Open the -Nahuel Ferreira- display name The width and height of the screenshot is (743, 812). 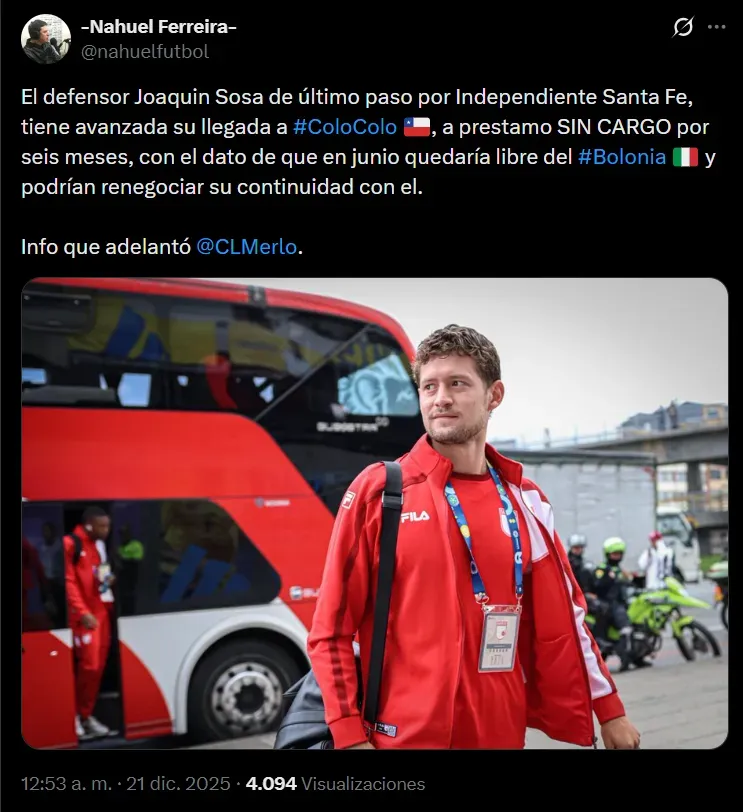click(158, 26)
